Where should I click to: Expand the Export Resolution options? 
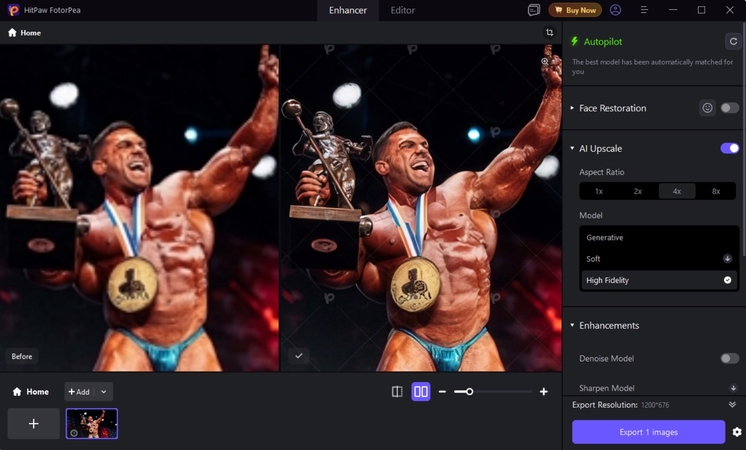(x=732, y=405)
